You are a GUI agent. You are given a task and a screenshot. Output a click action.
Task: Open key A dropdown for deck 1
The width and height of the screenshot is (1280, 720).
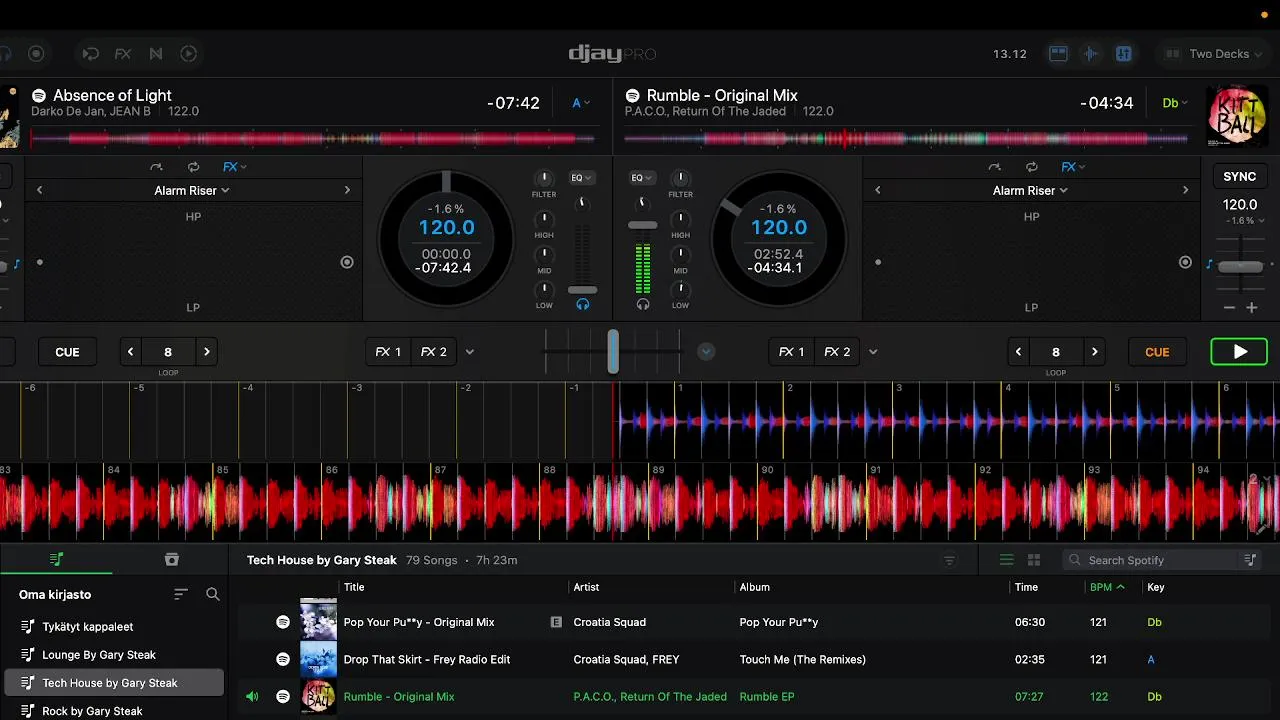tap(580, 103)
